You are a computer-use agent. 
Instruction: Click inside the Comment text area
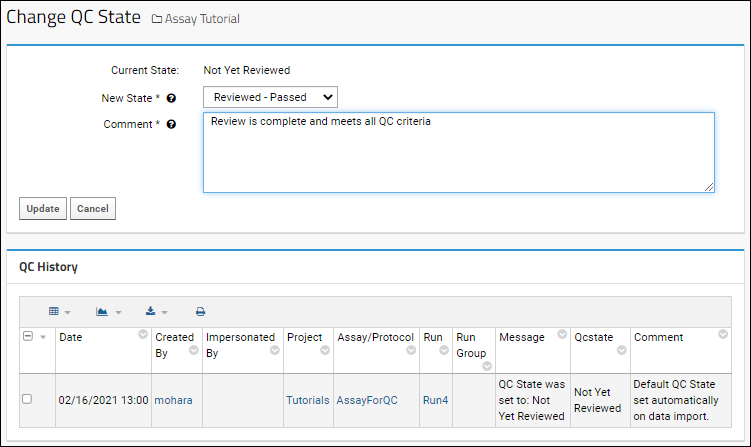[459, 152]
